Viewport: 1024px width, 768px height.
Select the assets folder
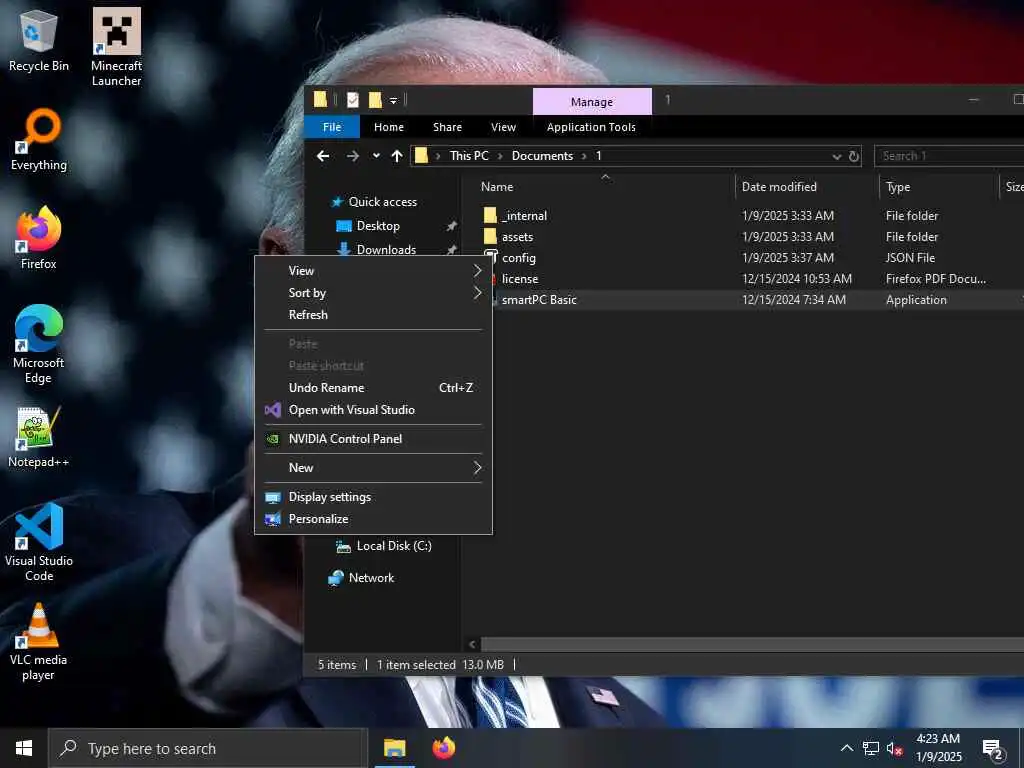[517, 236]
